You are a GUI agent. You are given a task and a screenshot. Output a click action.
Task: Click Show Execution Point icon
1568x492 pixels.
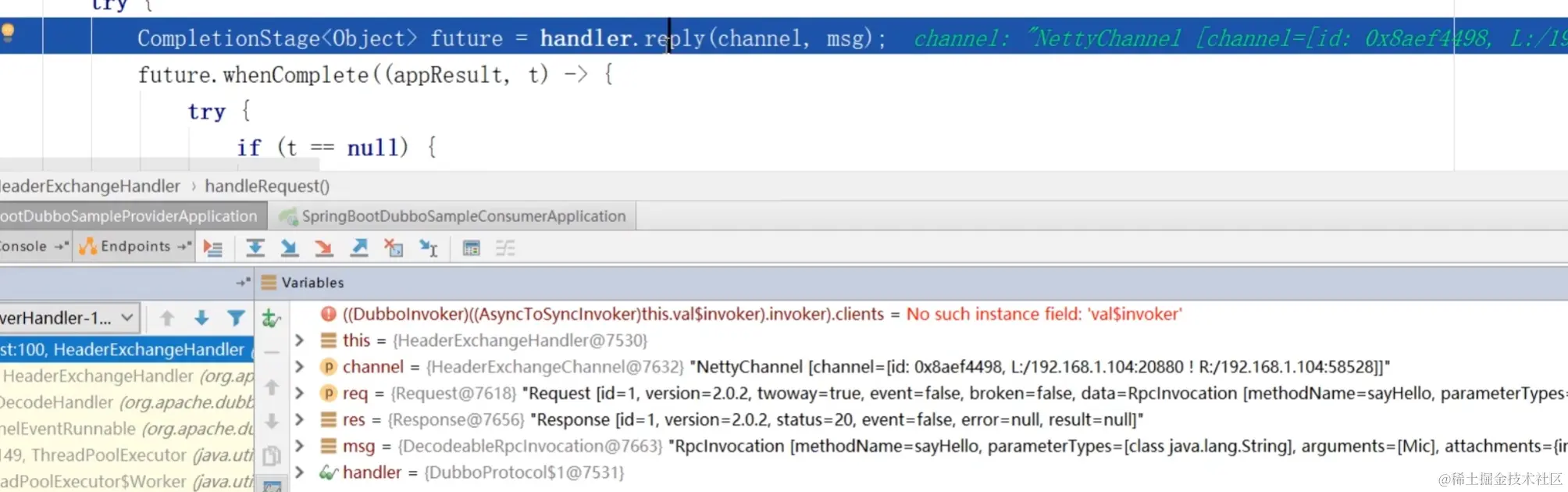point(212,248)
